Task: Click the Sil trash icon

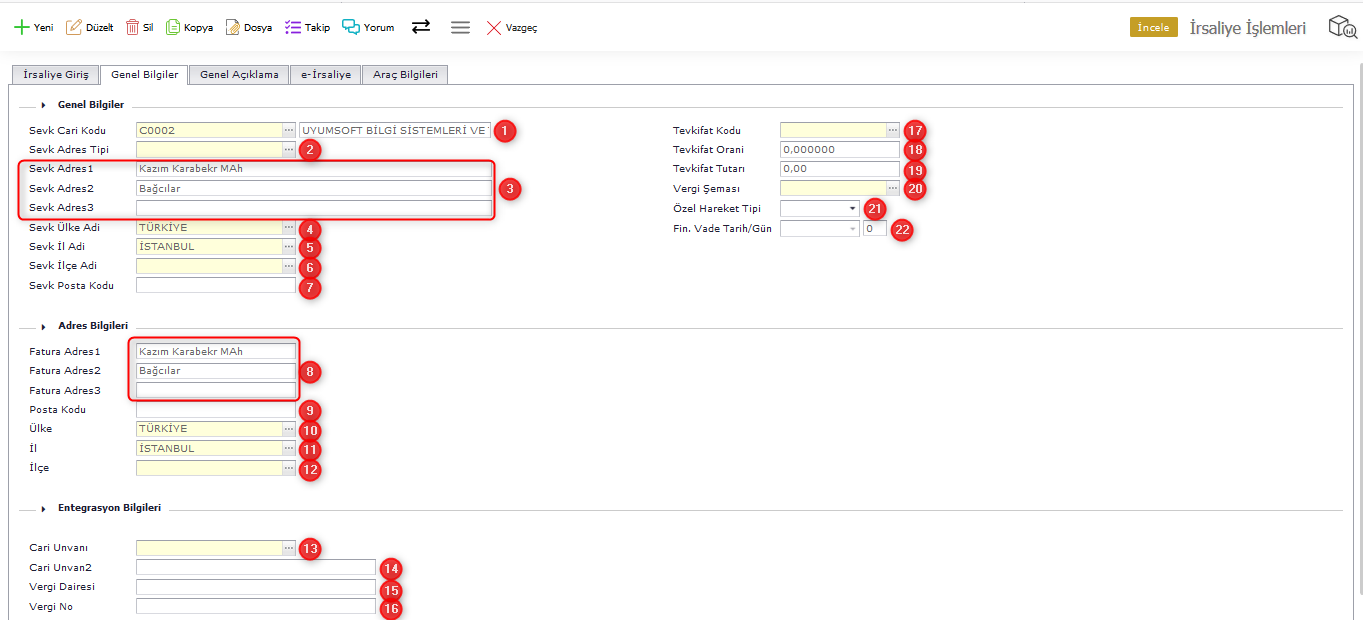Action: [132, 28]
